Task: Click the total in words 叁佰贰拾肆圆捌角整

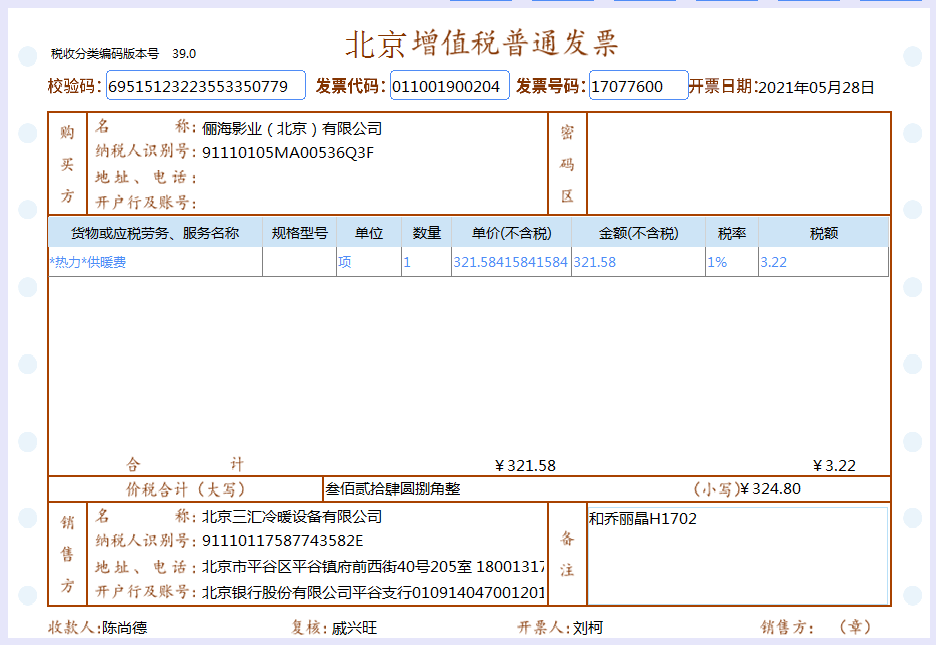Action: tap(393, 489)
